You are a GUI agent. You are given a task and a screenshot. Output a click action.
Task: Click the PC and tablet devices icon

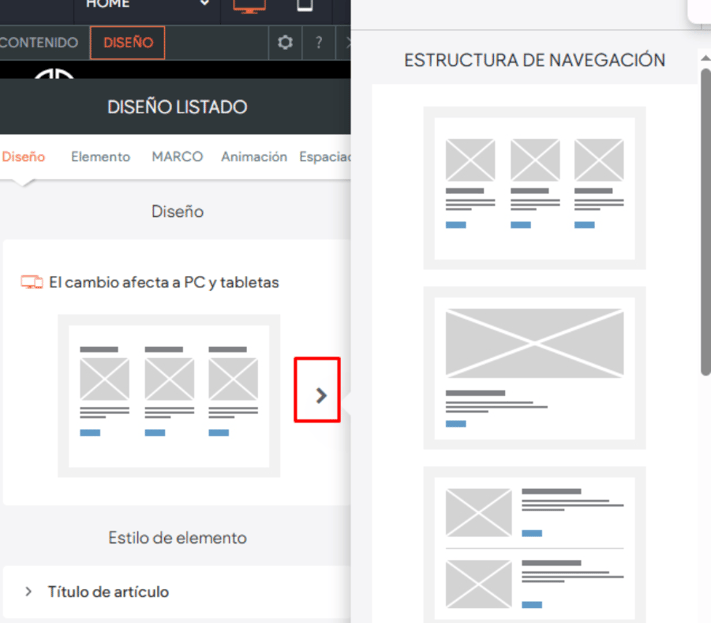[31, 283]
